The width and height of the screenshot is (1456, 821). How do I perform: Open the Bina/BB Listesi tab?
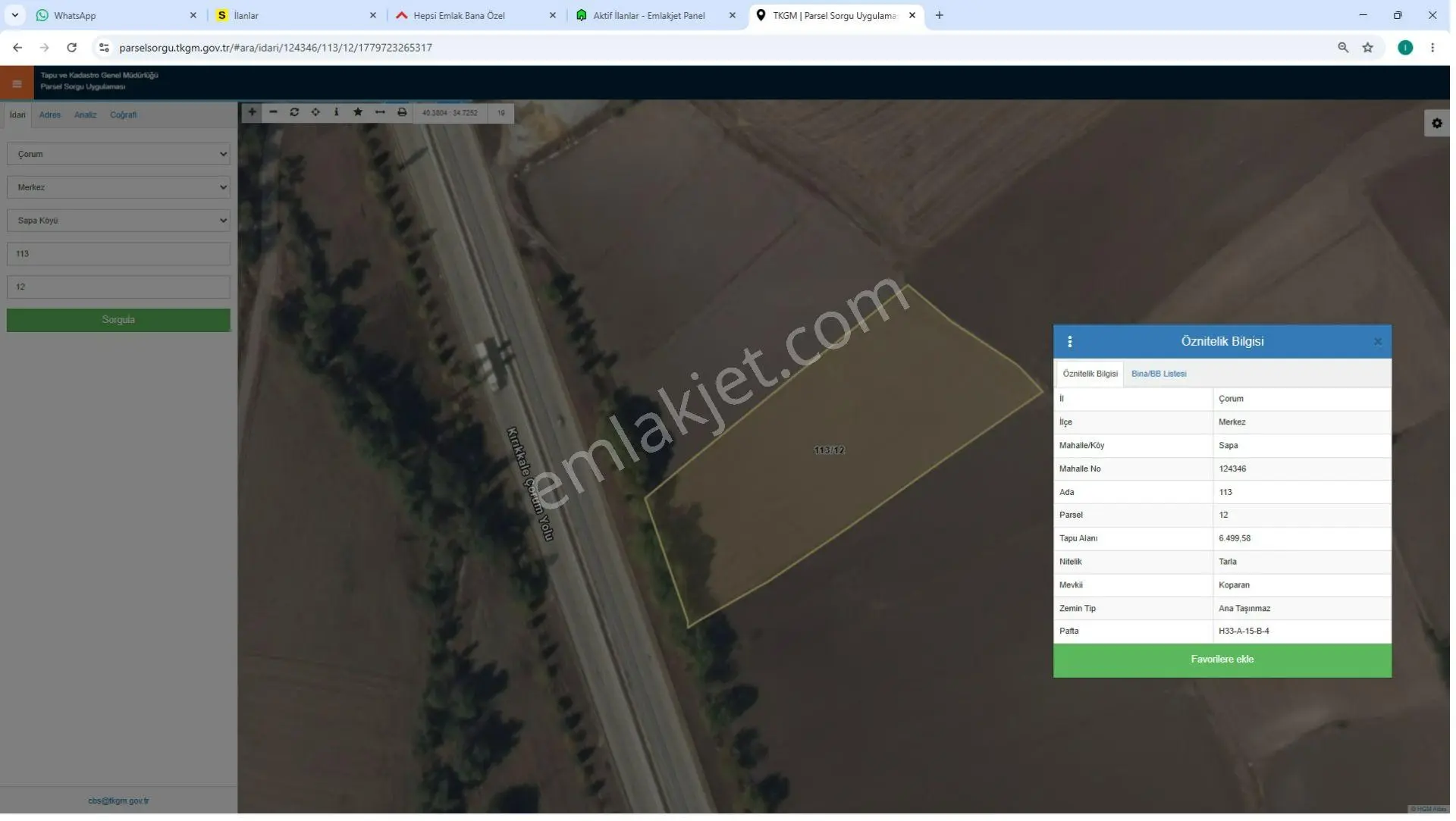tap(1159, 374)
